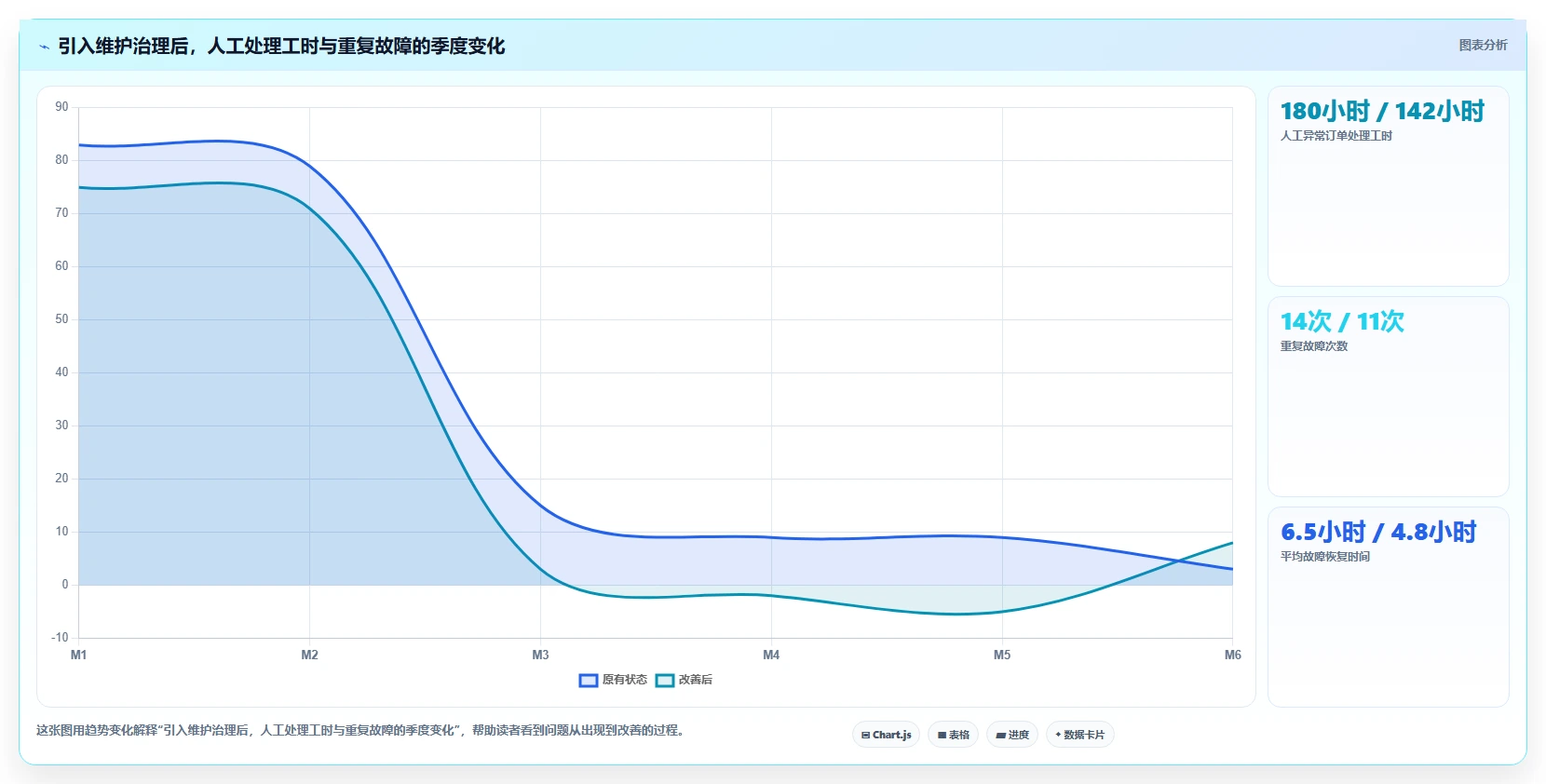This screenshot has width=1546, height=784.
Task: Click the 图表分析 label in header
Action: coord(1483,45)
